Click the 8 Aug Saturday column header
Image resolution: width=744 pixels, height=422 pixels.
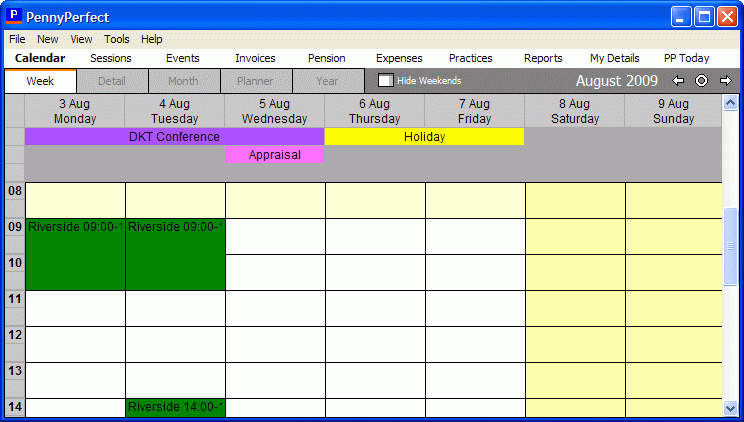tap(575, 111)
